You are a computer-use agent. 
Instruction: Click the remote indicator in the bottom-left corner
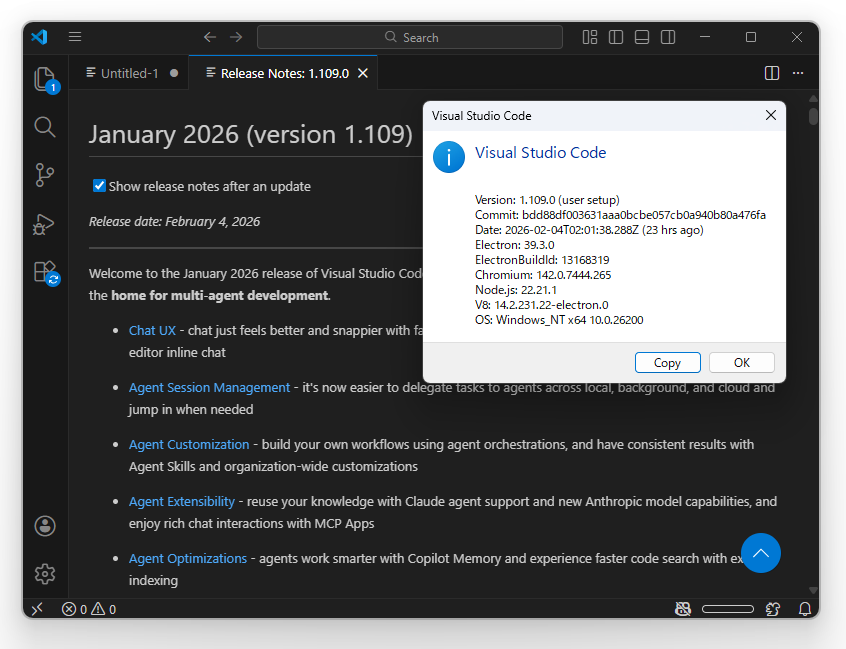click(37, 608)
